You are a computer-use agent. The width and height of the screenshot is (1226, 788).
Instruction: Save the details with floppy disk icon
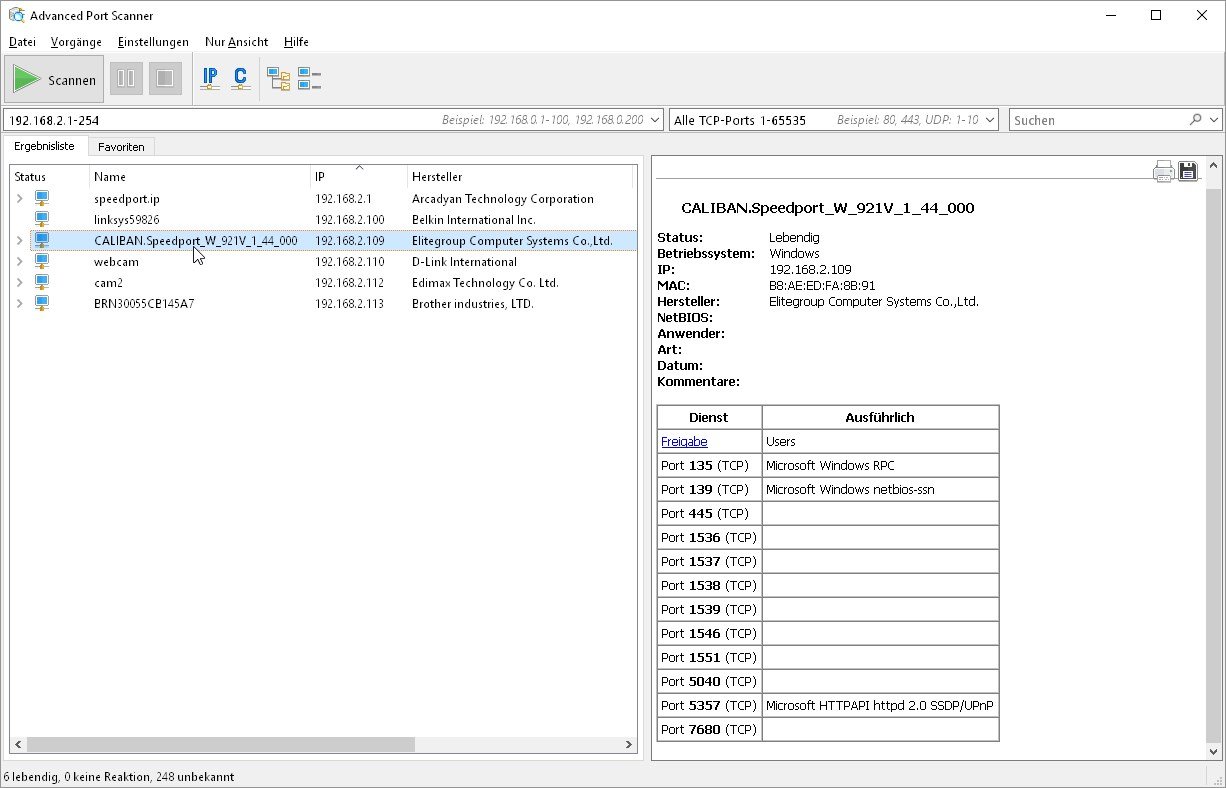[x=1188, y=171]
